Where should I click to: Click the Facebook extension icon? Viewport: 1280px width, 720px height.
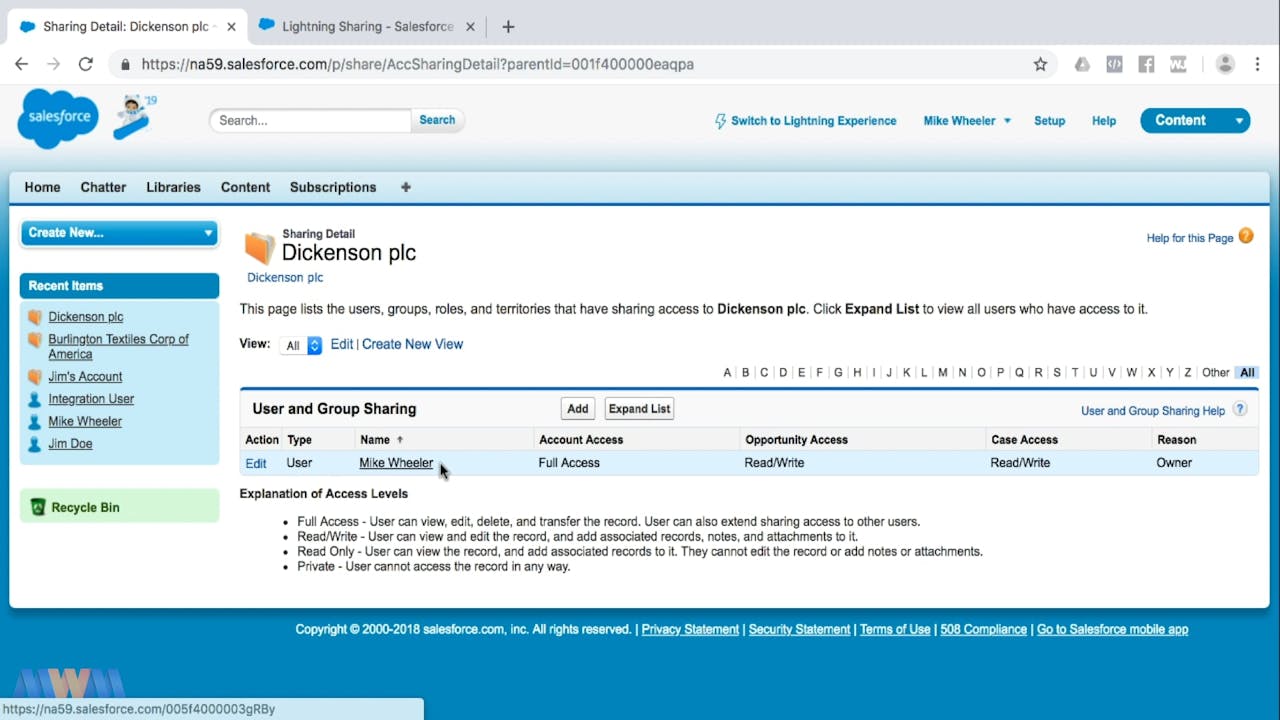1146,64
